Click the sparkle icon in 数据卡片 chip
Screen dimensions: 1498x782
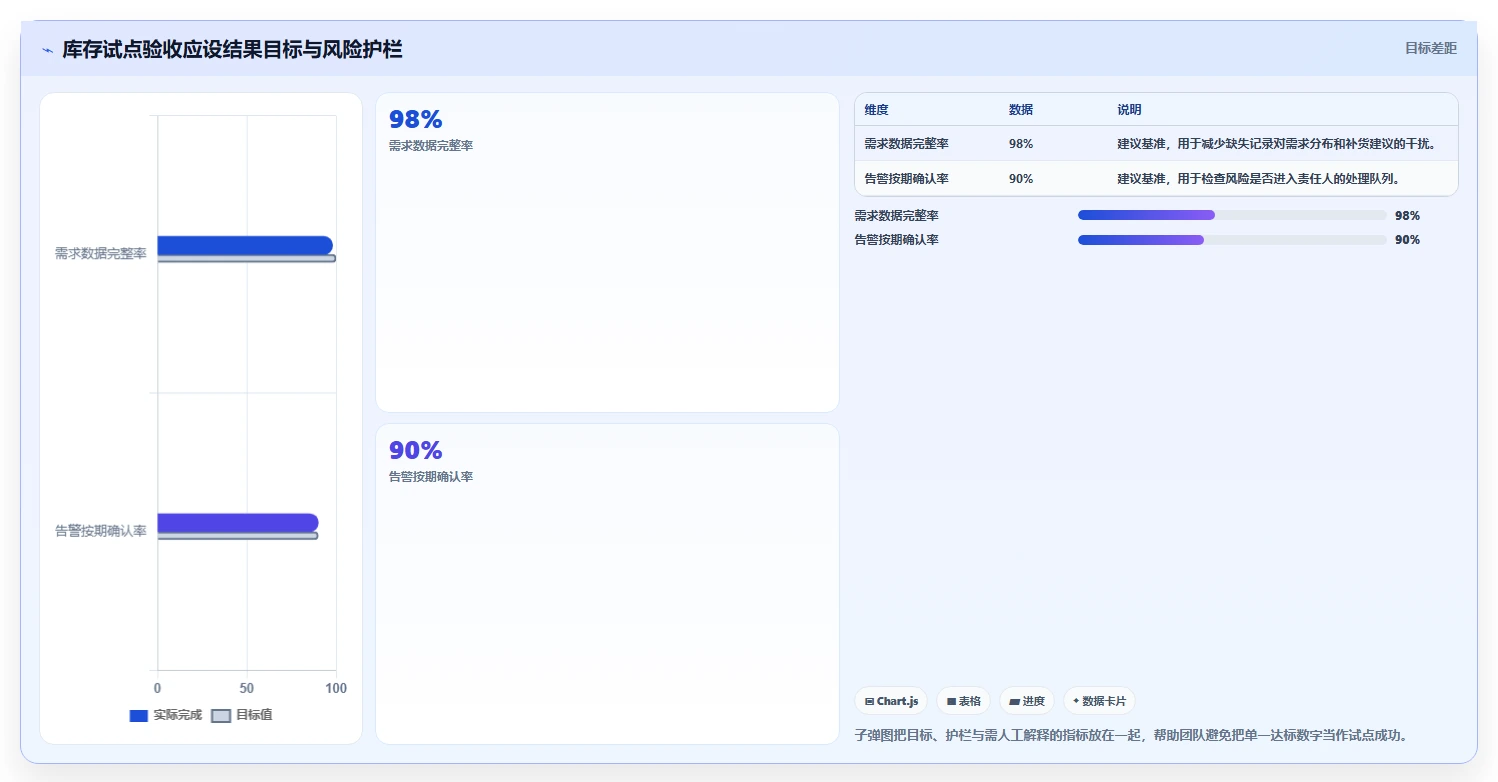point(1076,701)
